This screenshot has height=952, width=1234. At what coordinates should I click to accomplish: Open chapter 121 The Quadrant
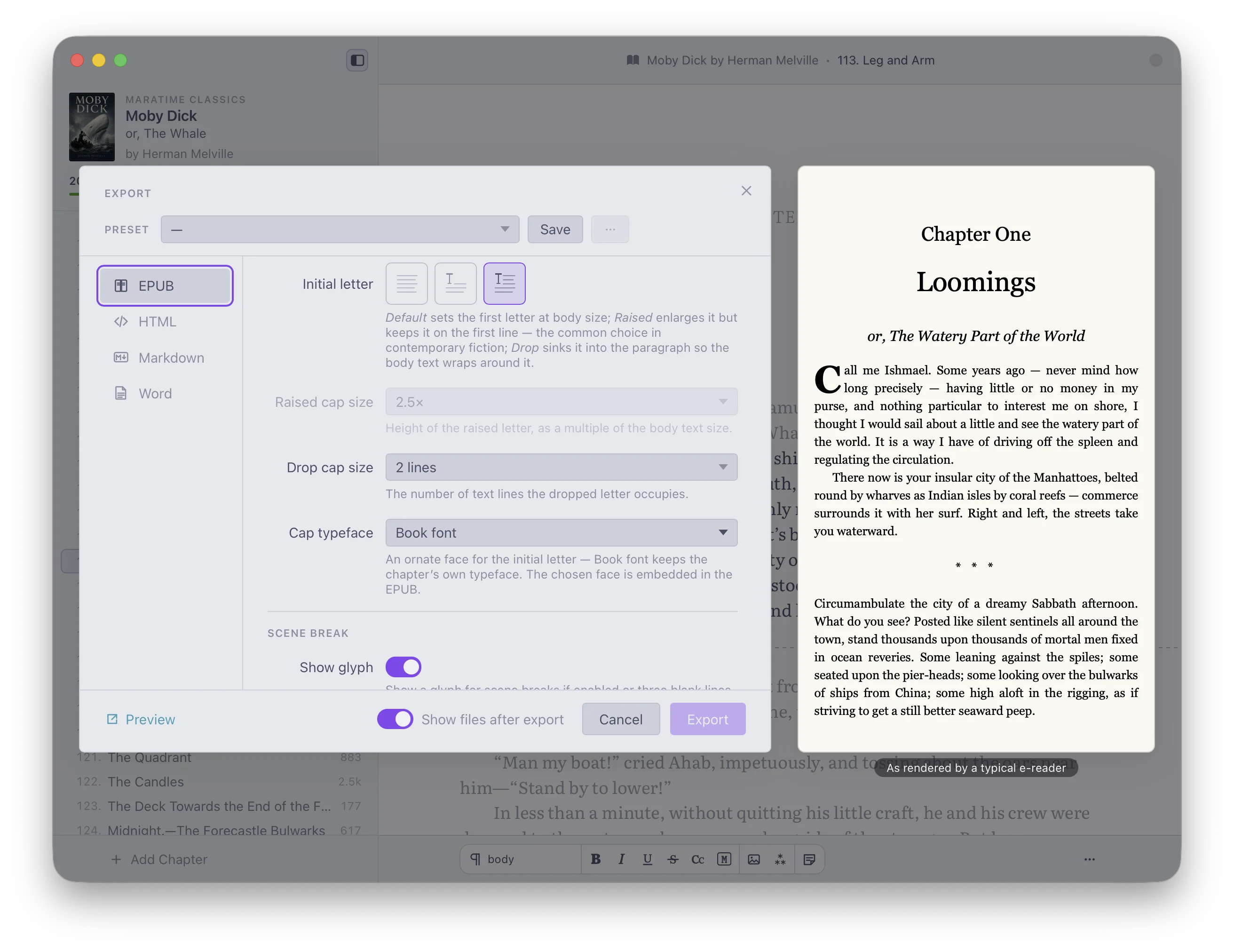[x=219, y=758]
